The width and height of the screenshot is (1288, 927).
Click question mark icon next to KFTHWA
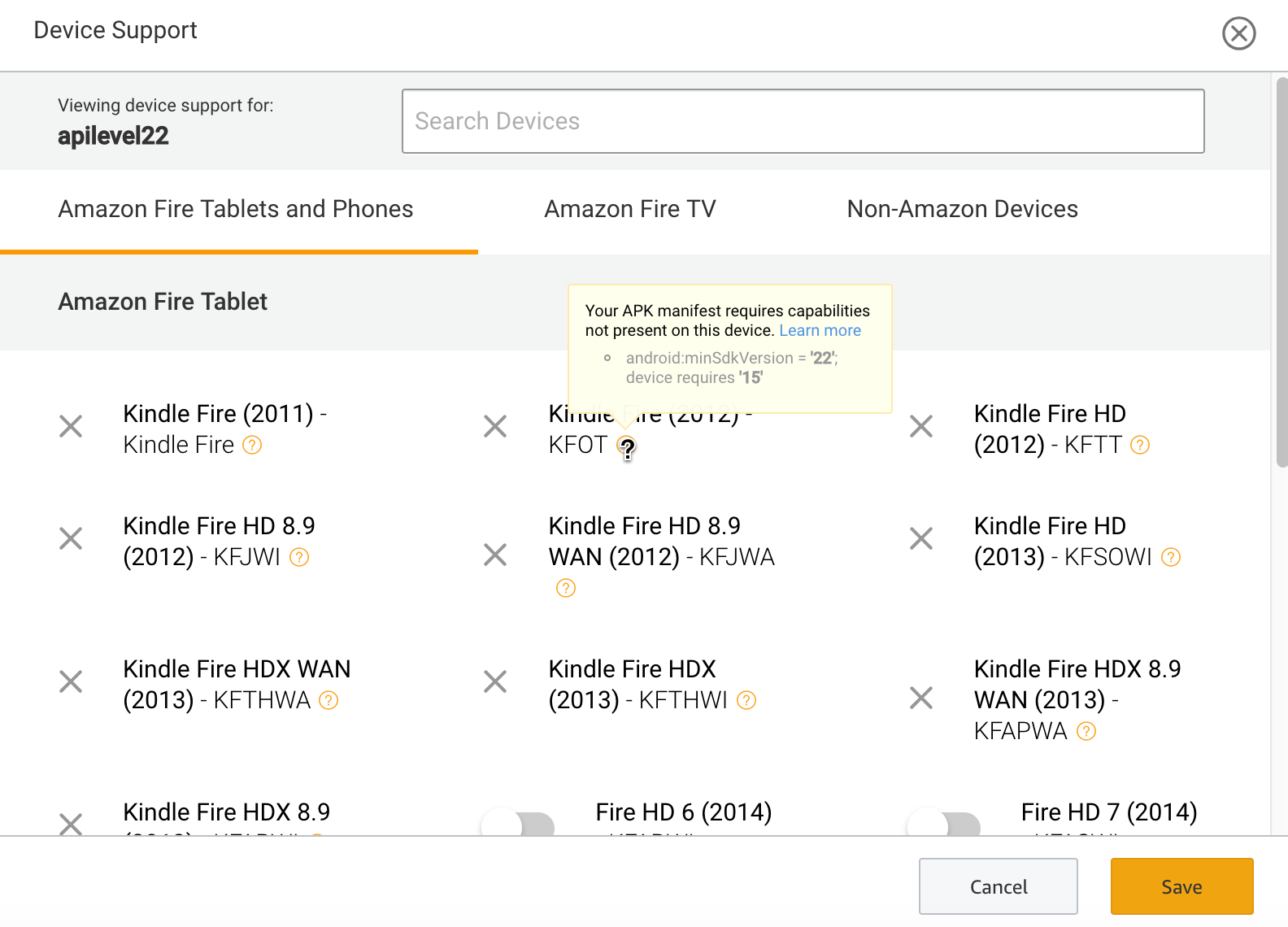pos(329,700)
